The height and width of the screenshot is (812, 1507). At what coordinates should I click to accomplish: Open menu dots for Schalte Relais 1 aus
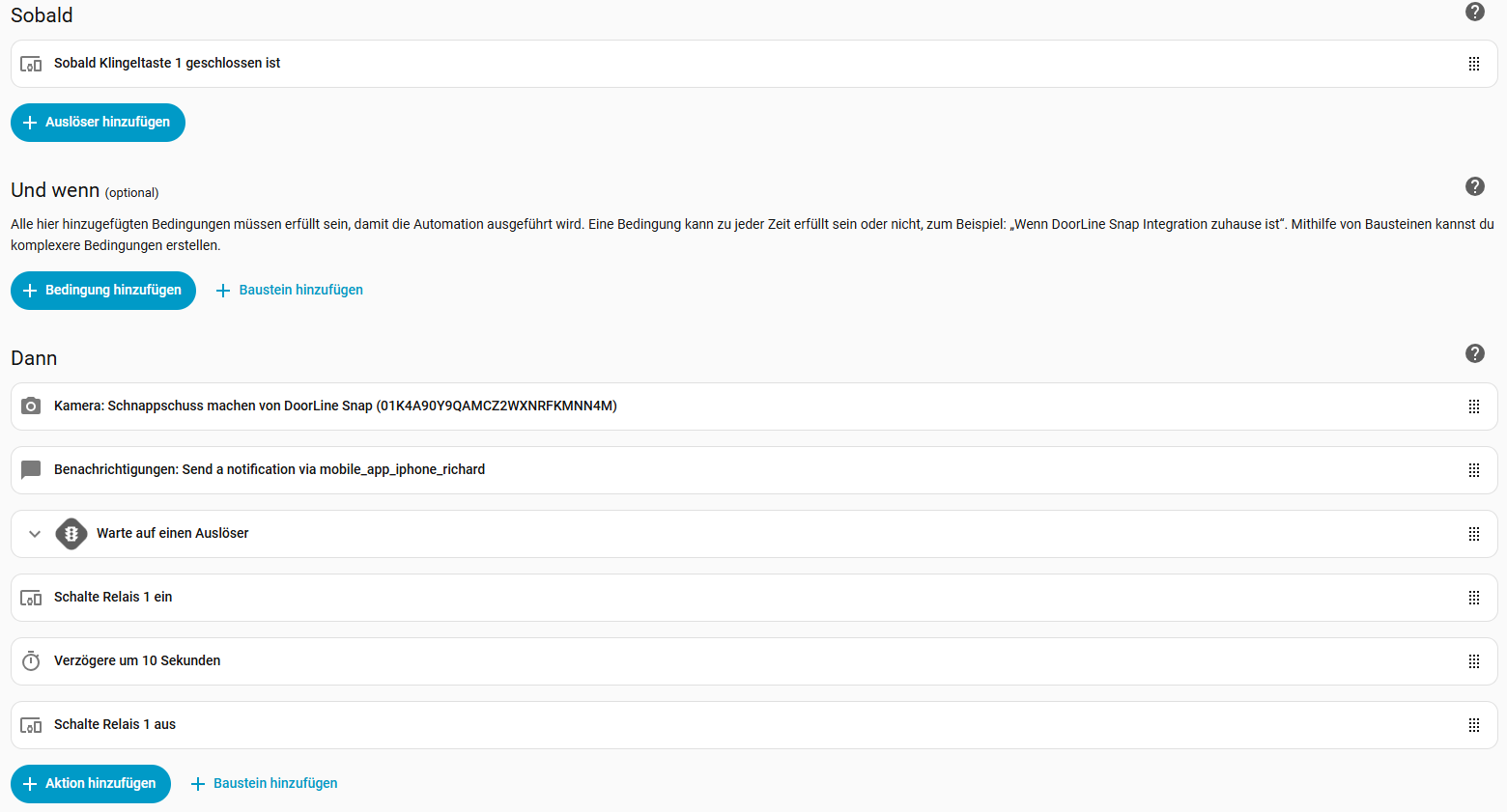point(1473,725)
